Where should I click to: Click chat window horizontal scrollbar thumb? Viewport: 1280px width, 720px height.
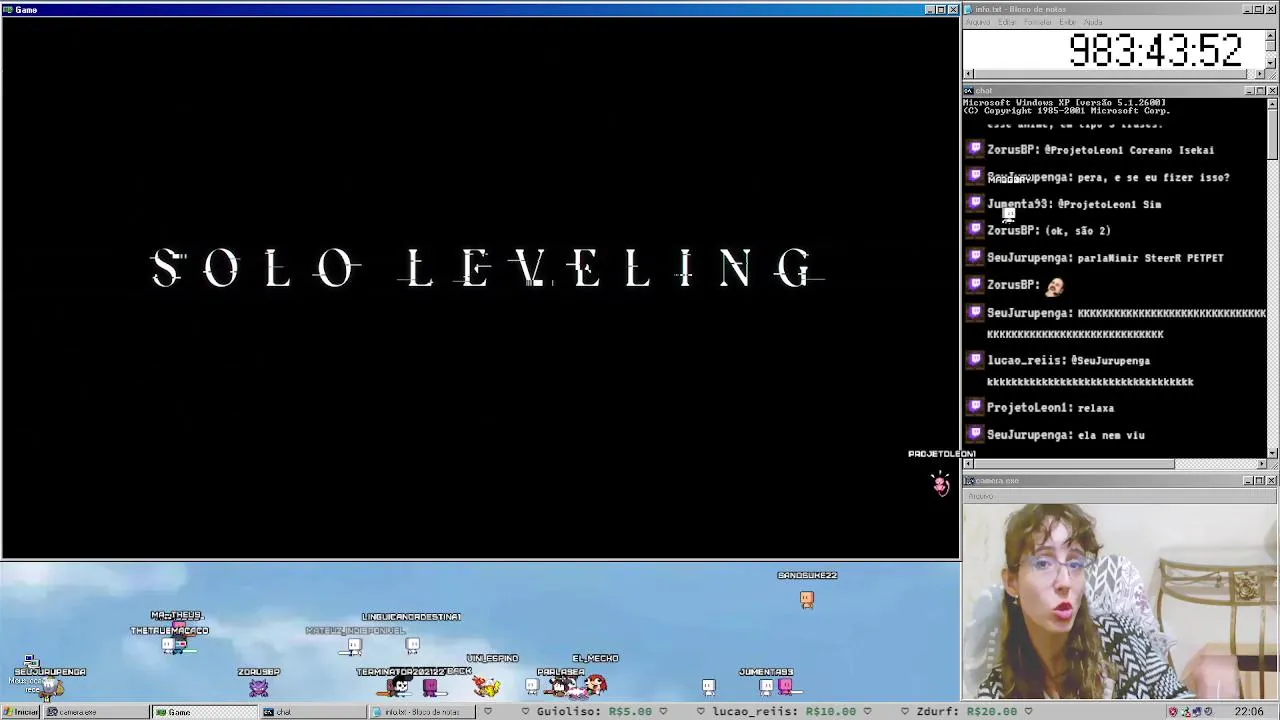[1074, 464]
